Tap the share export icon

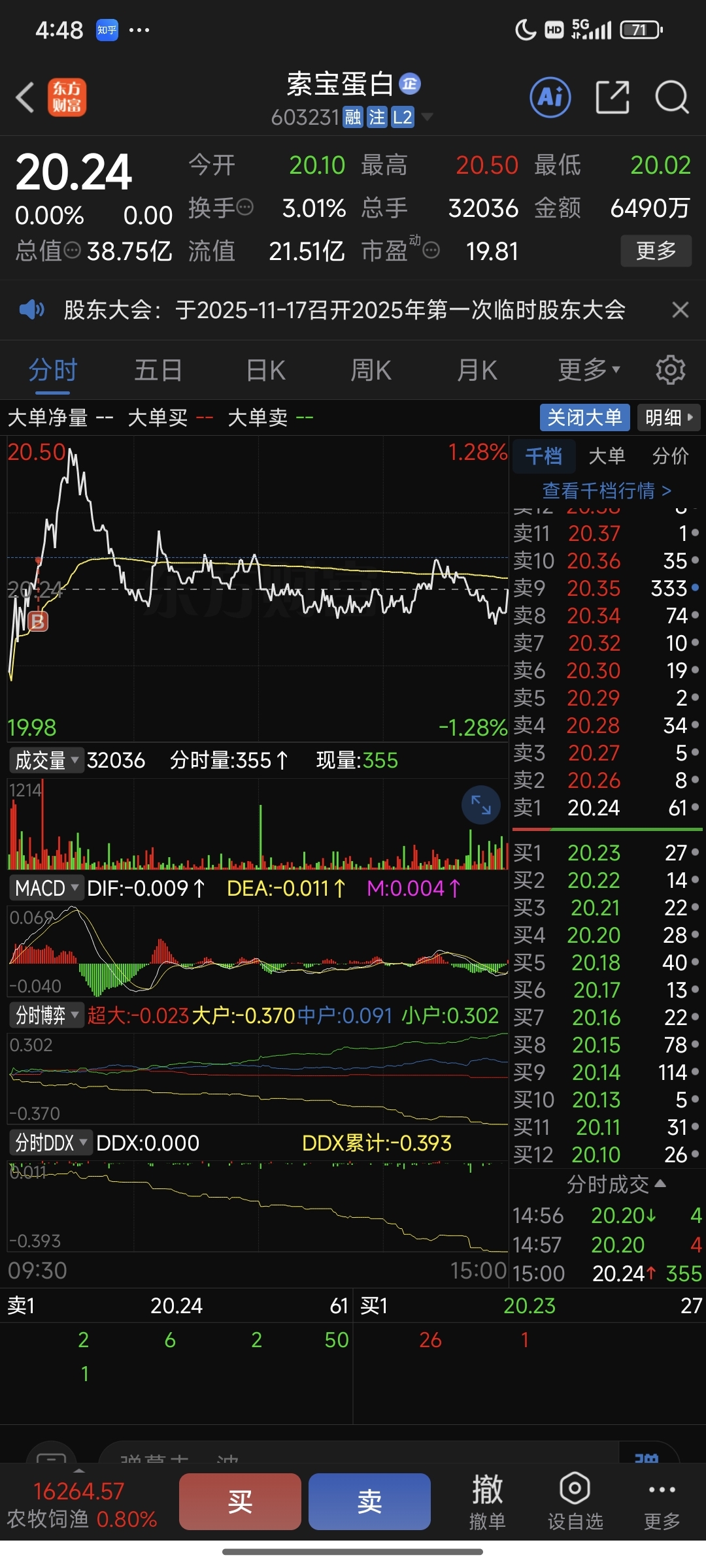[x=613, y=98]
